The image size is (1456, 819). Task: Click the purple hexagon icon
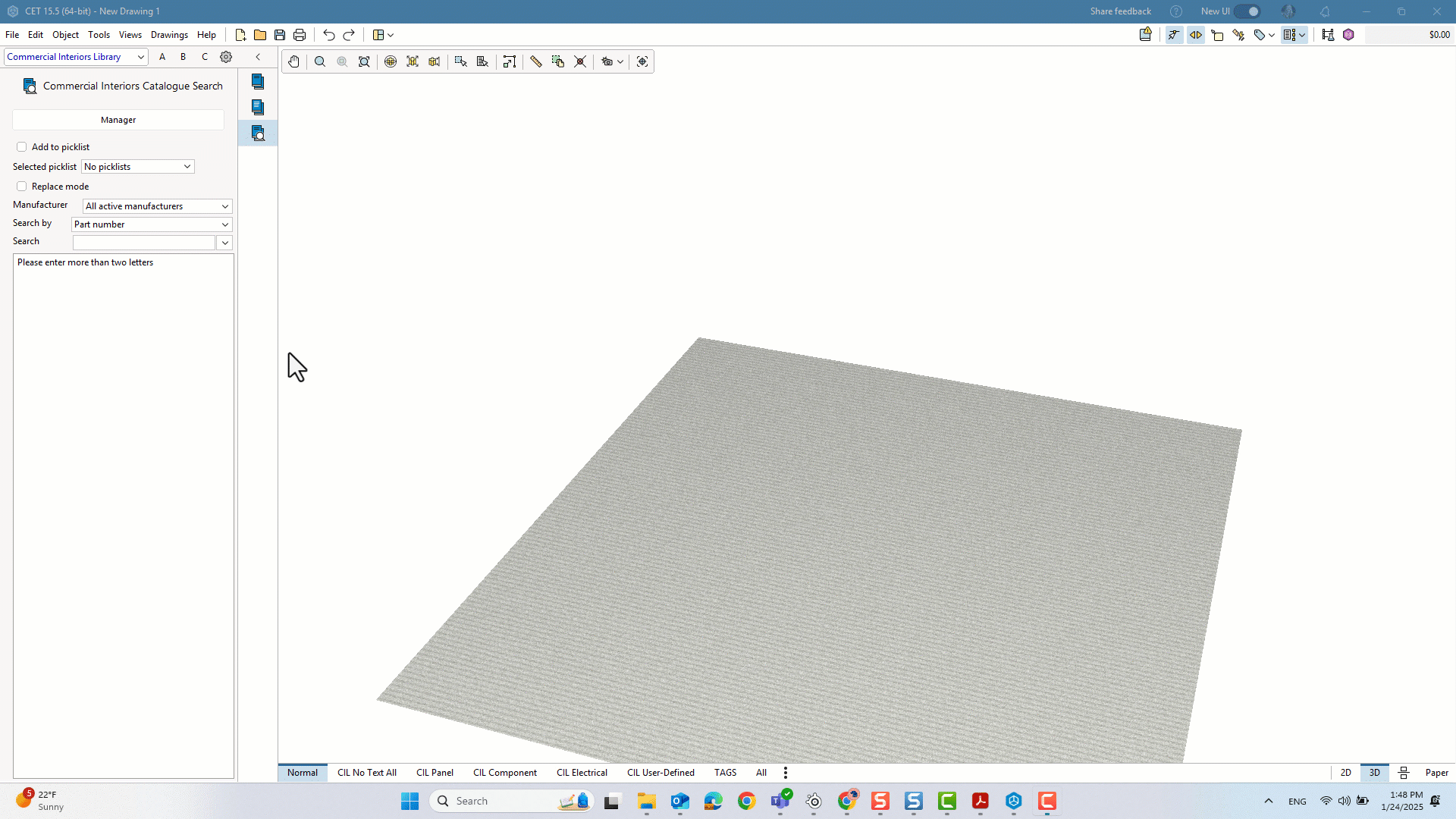coord(1348,35)
